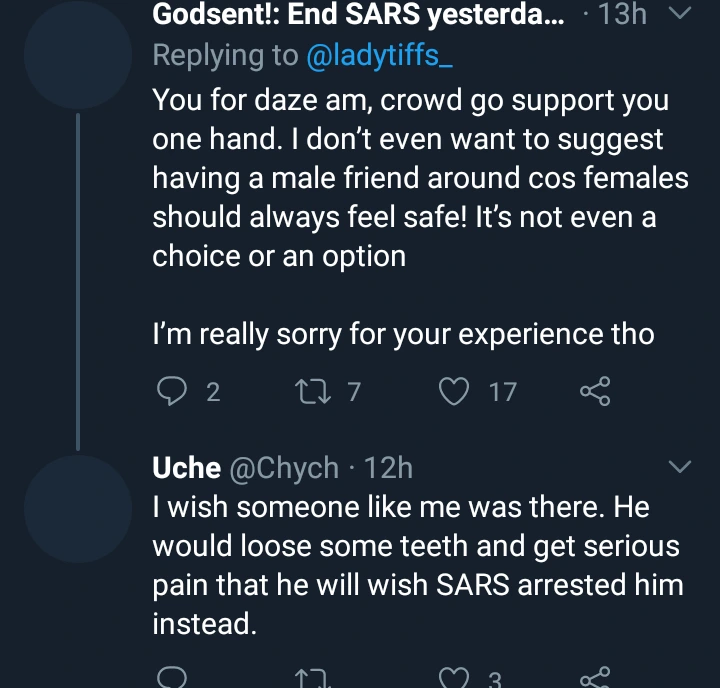Image resolution: width=720 pixels, height=688 pixels.
Task: Open Uche's display name profile
Action: (x=186, y=467)
